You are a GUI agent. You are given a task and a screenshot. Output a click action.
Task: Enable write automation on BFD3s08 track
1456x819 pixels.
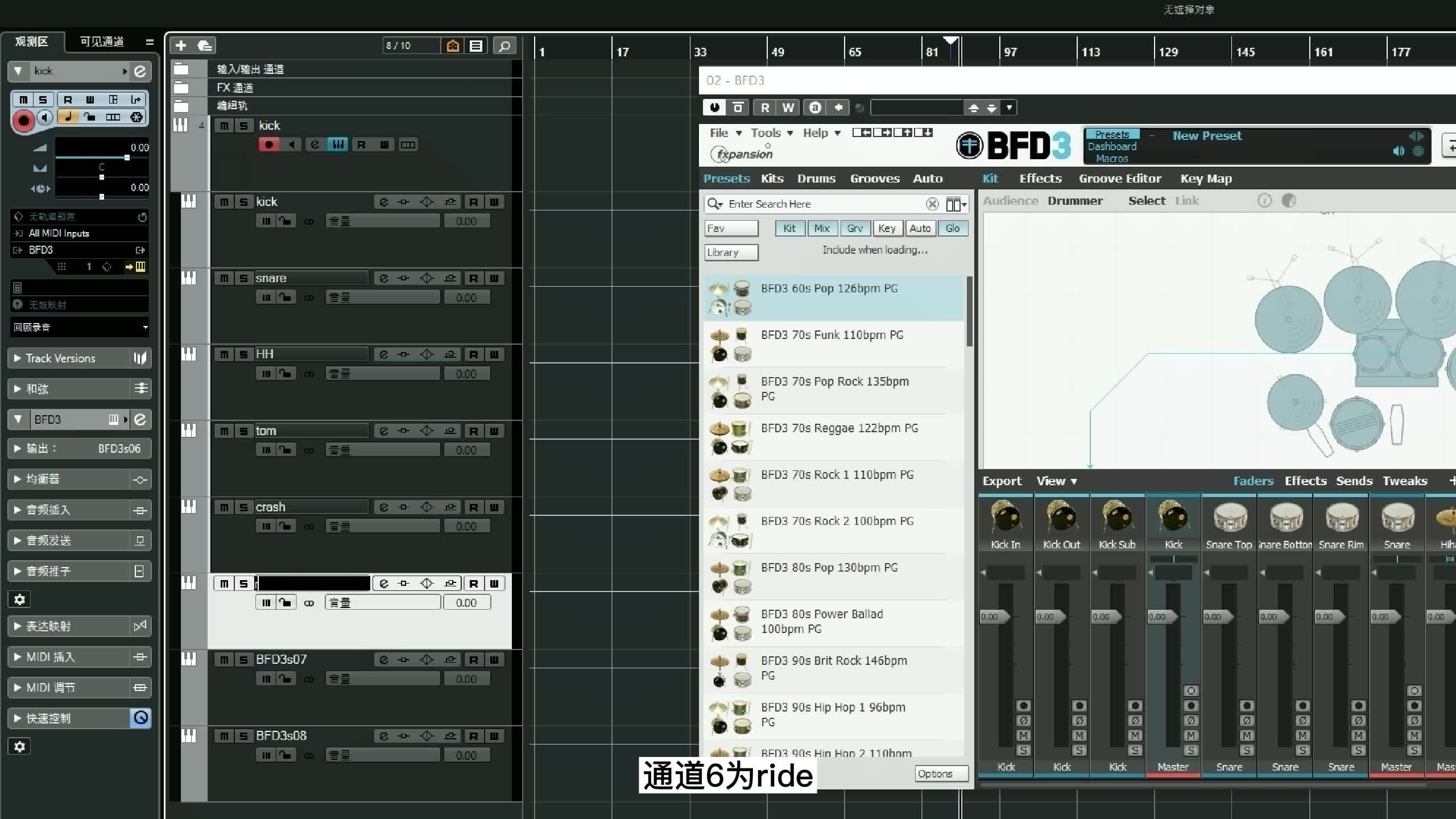[x=494, y=735]
